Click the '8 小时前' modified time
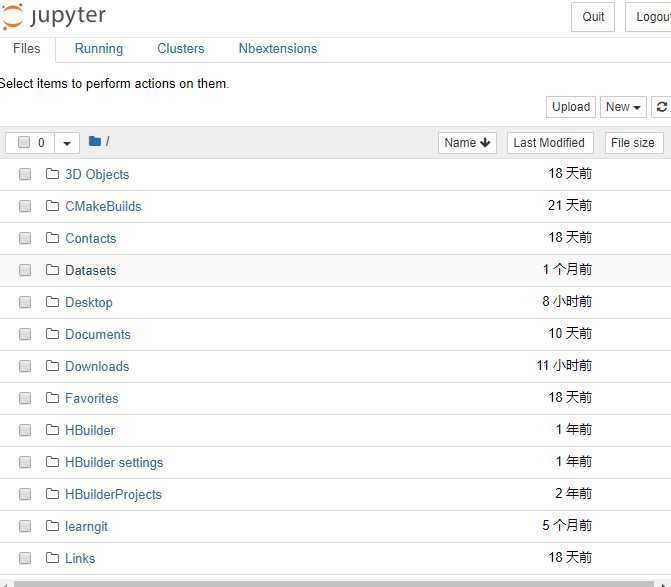This screenshot has width=671, height=587. coord(567,302)
